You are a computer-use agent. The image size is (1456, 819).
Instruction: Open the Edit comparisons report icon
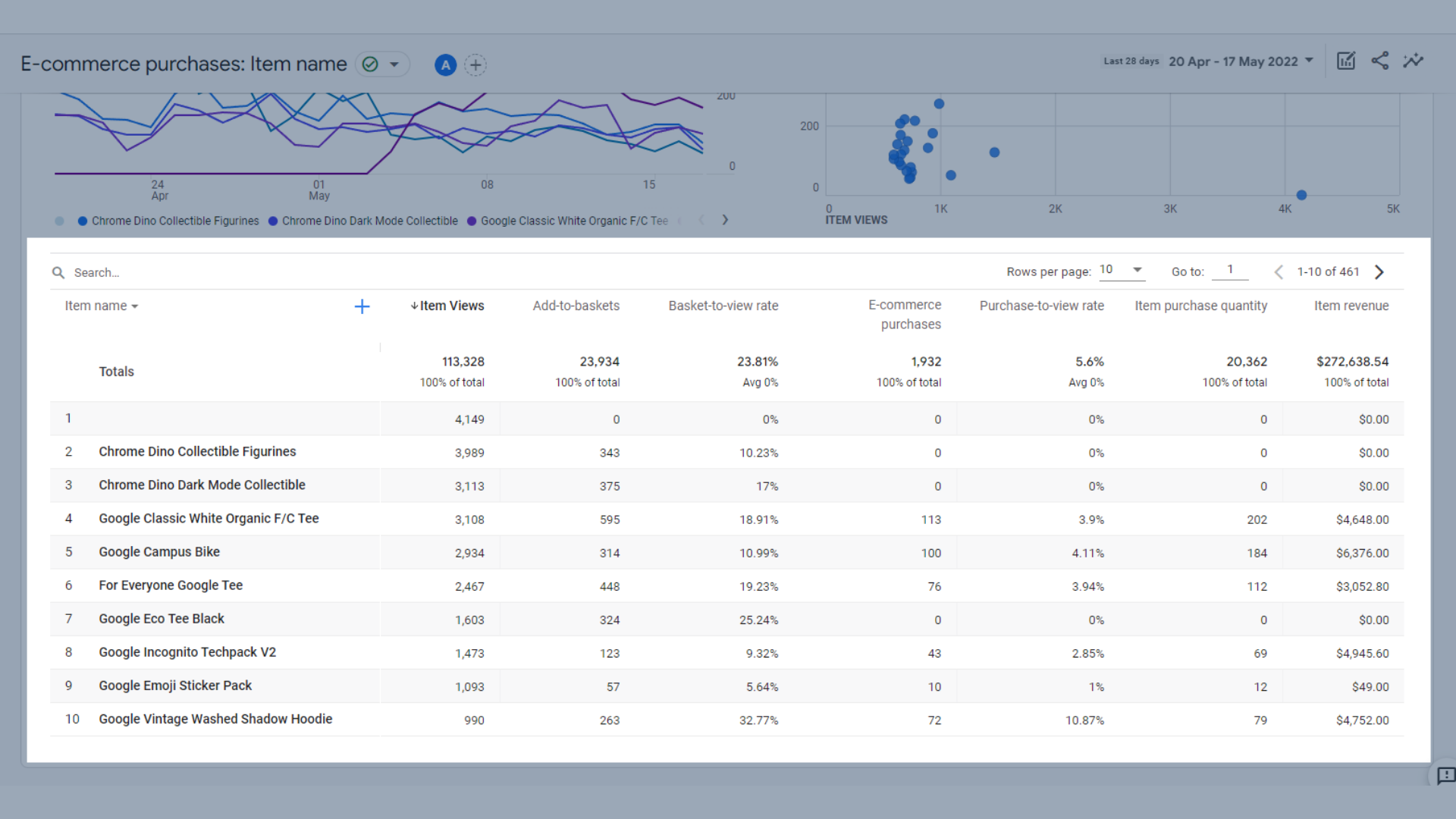[x=1345, y=61]
